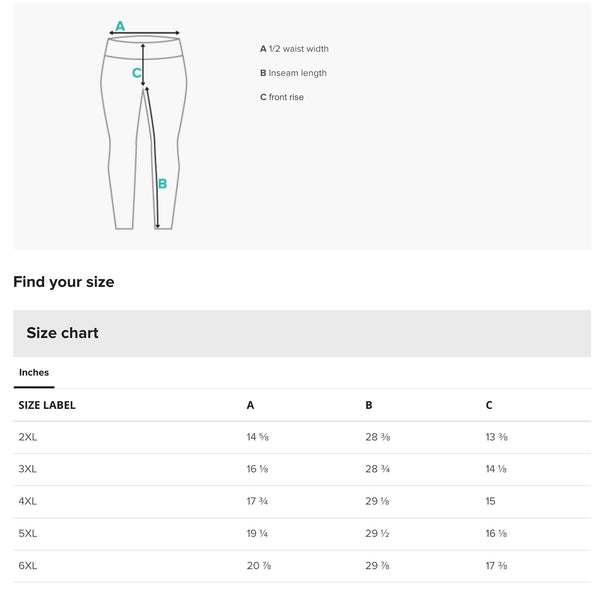
Task: Click the teal A waist marker on diagram
Action: tap(120, 26)
